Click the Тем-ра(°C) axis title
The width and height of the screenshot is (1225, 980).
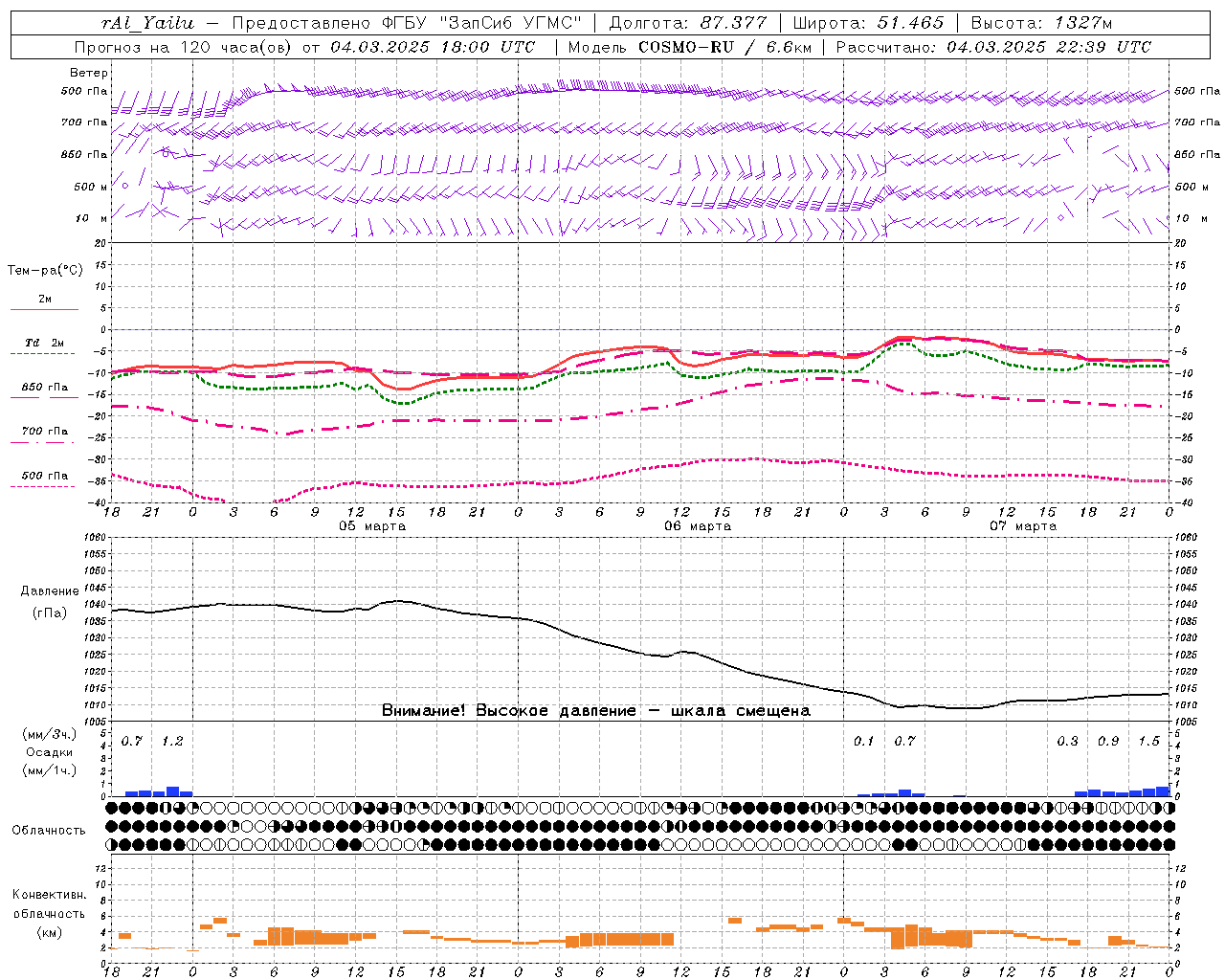(45, 271)
